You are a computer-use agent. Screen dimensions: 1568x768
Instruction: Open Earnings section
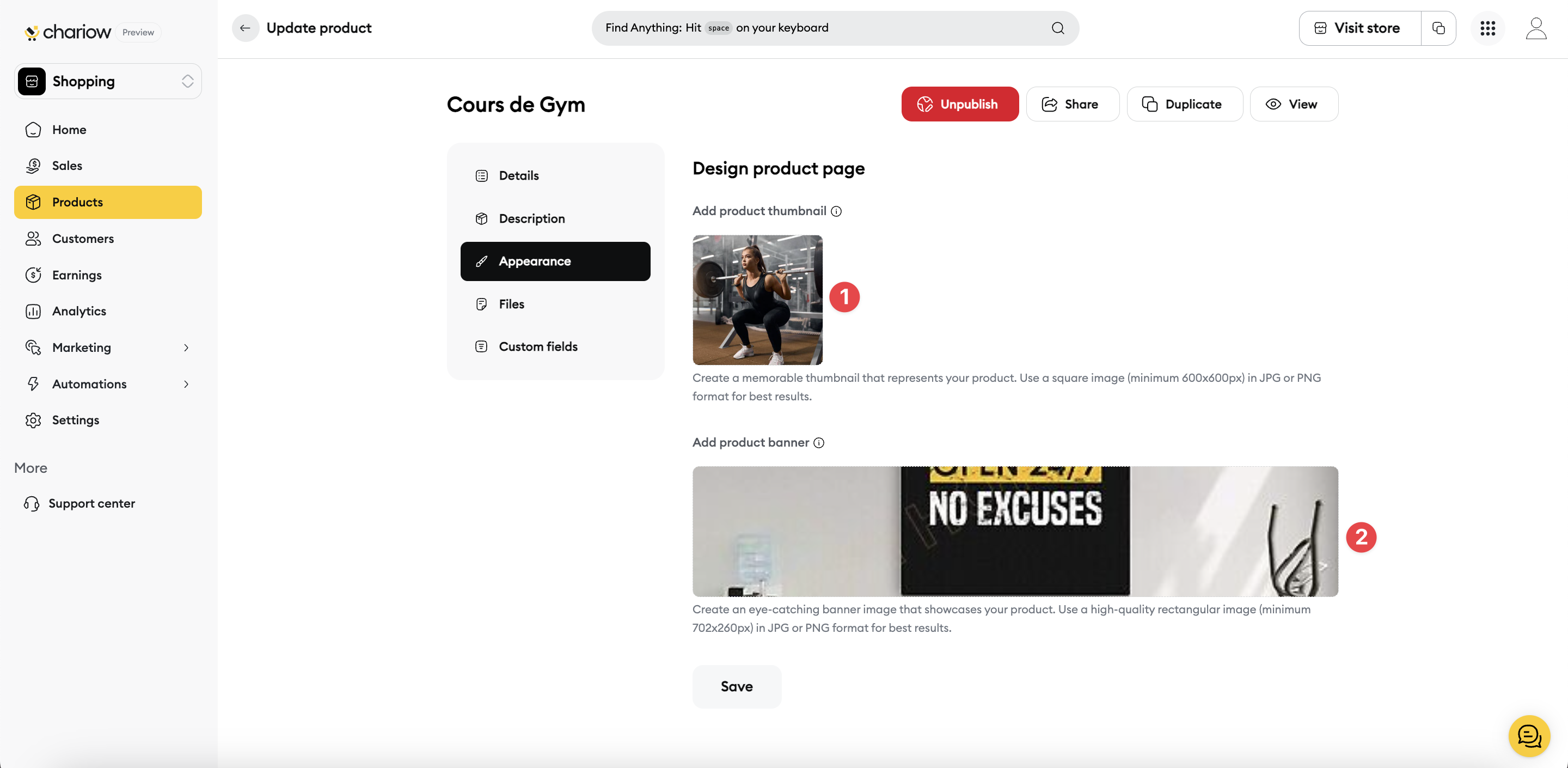pos(108,275)
